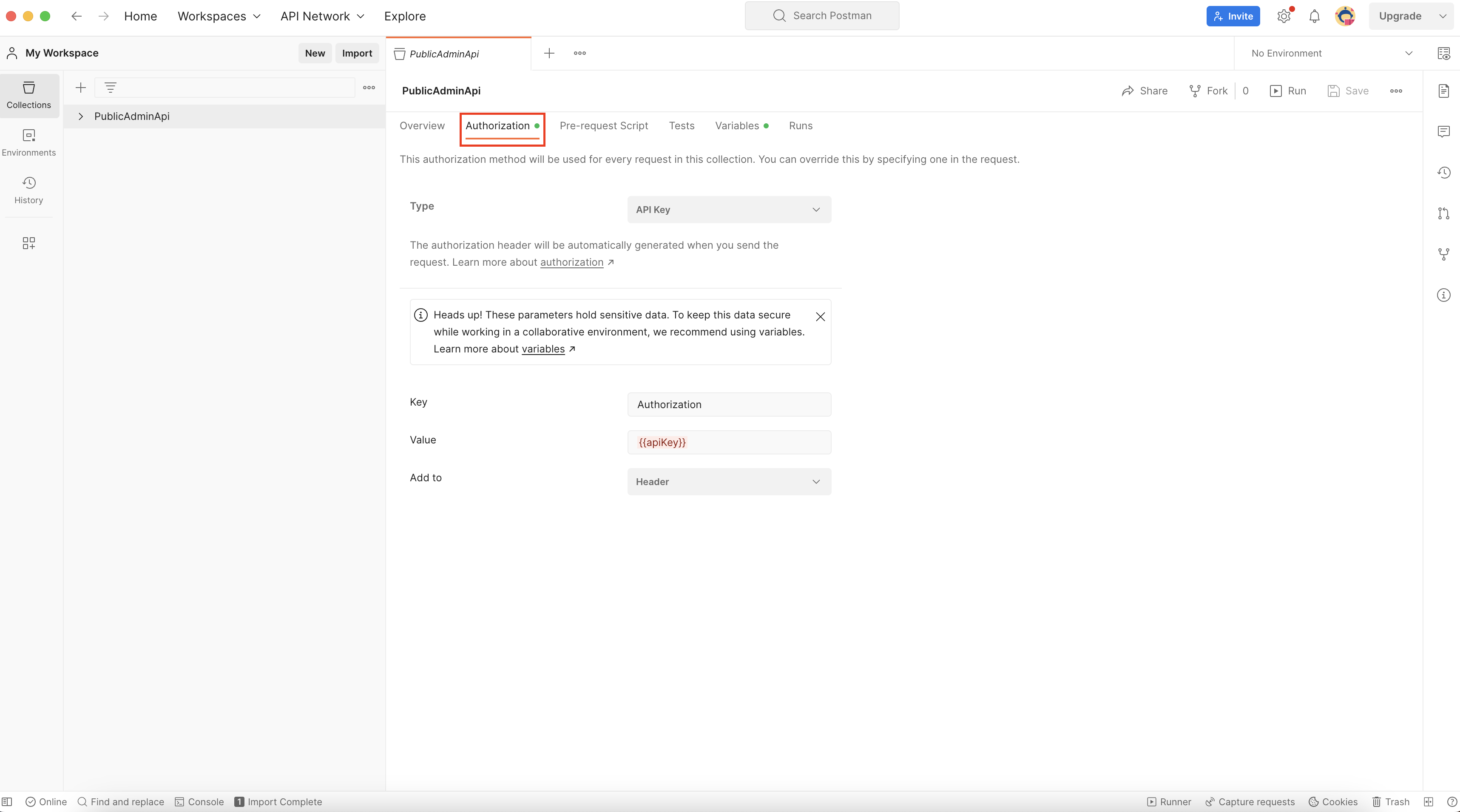Follow the variables learn more link
The image size is (1460, 812).
coord(543,349)
